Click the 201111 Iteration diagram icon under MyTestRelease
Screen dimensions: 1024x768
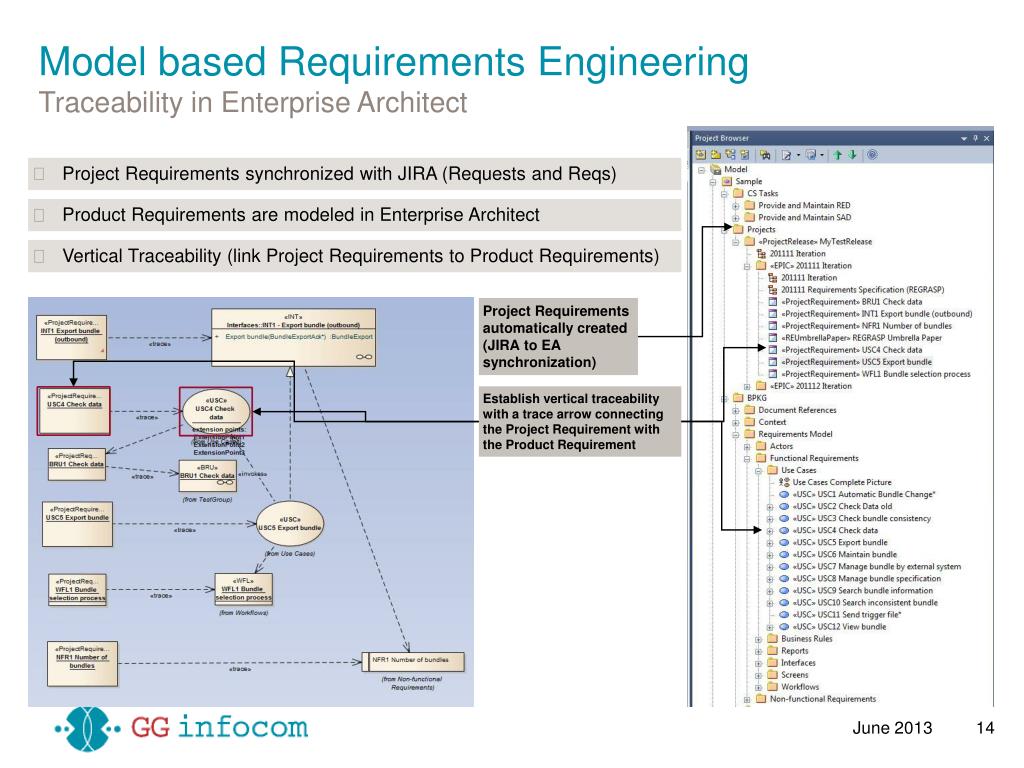(x=761, y=253)
